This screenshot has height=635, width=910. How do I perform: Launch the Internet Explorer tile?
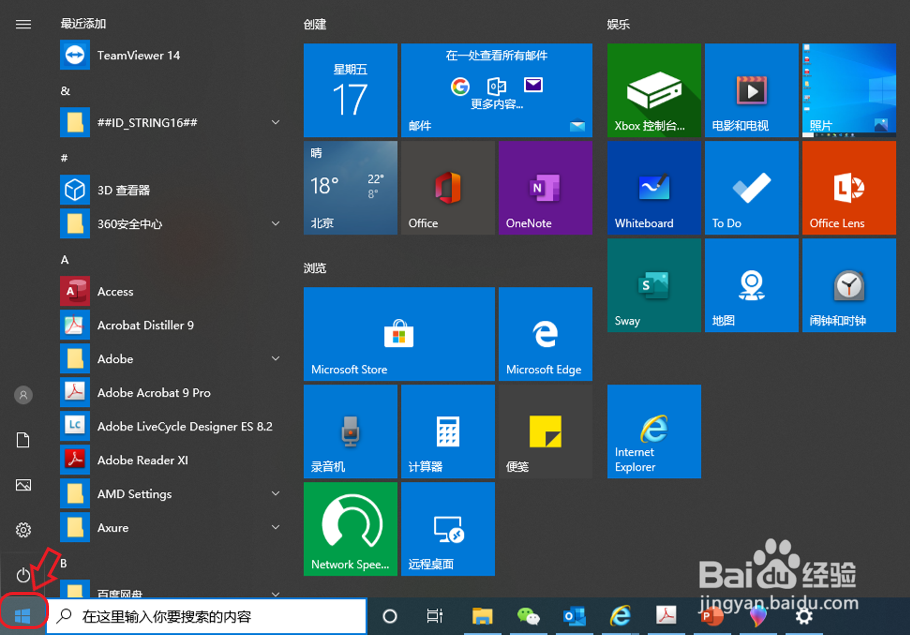point(654,431)
